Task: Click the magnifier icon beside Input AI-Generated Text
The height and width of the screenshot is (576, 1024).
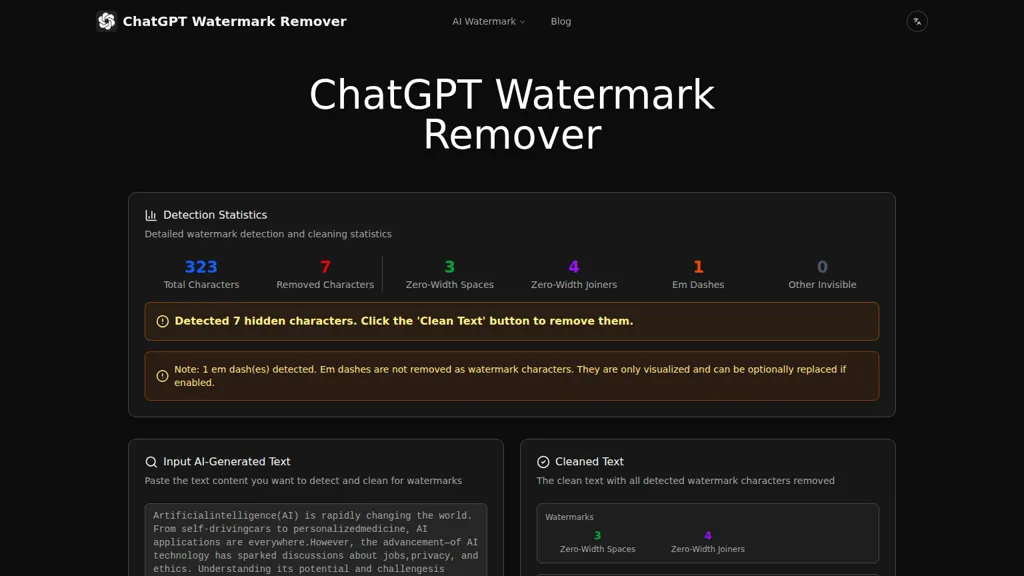Action: tap(151, 461)
